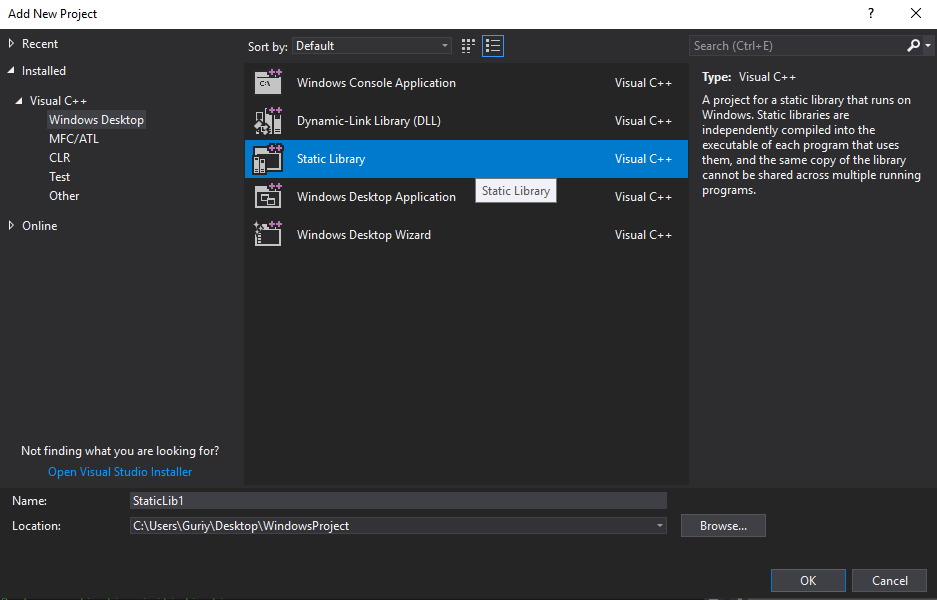
Task: Click the Static Library template icon
Action: (268, 159)
